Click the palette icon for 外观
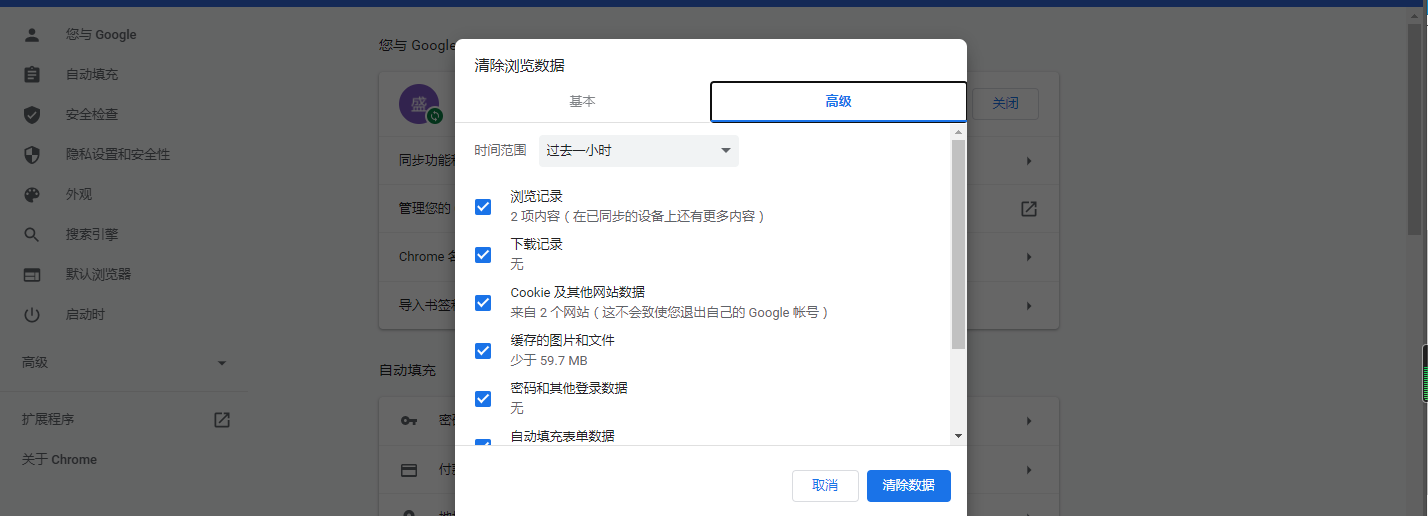1428x516 pixels. (x=32, y=195)
